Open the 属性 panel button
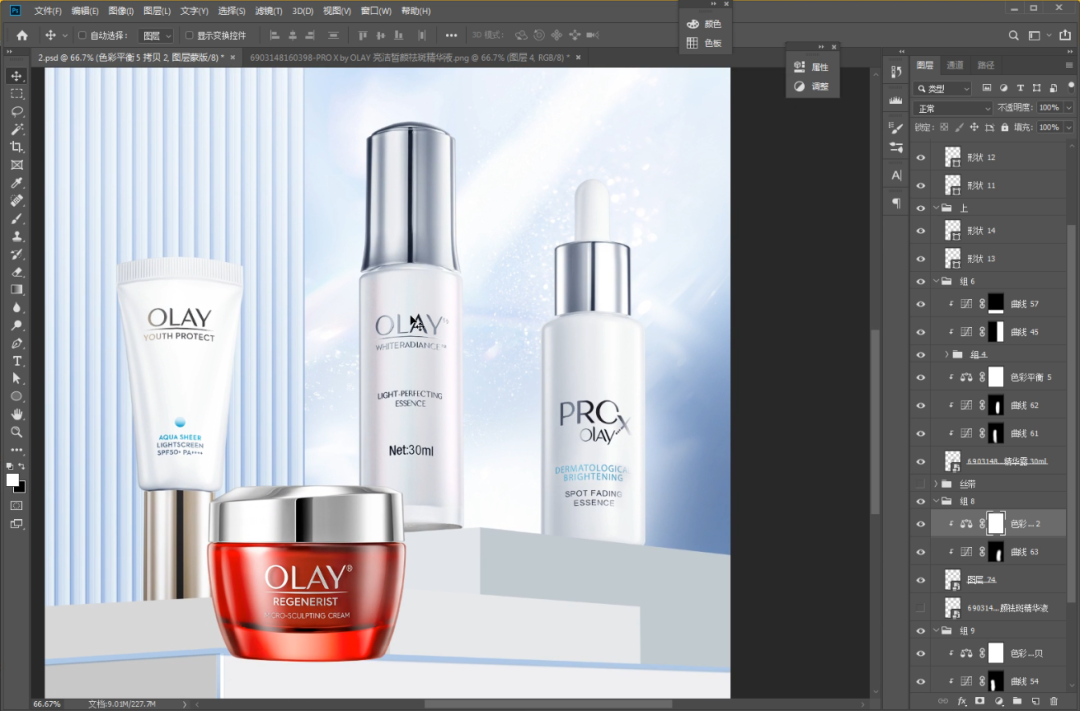This screenshot has height=711, width=1080. pos(812,67)
